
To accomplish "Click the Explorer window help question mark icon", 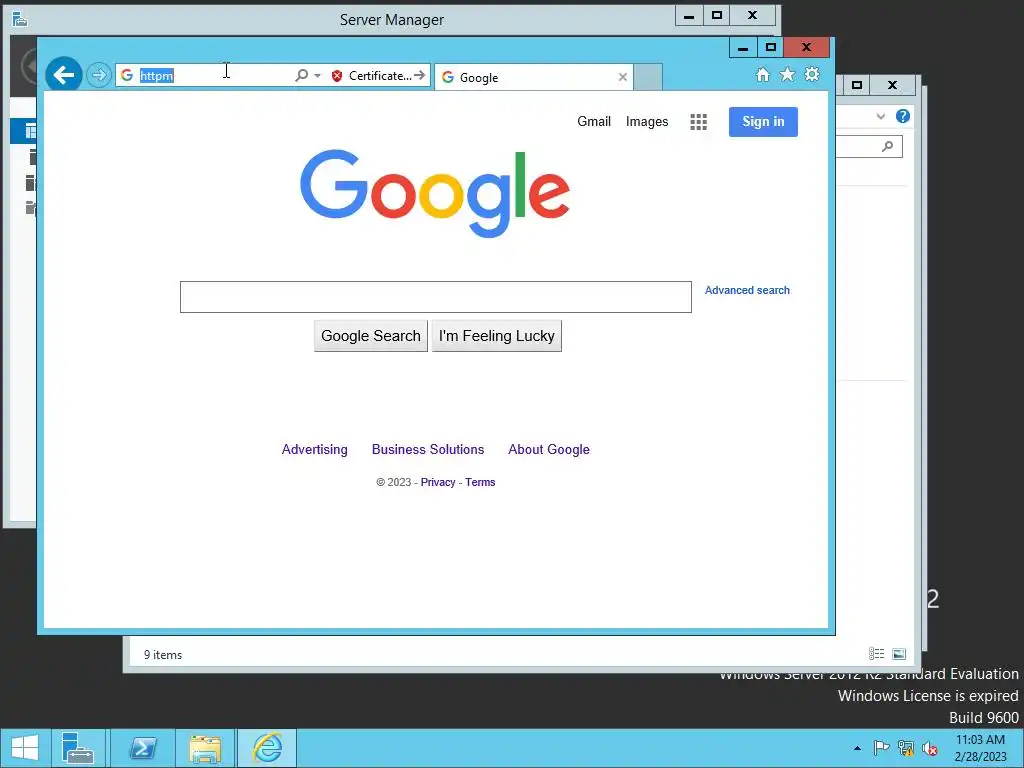I will (903, 116).
